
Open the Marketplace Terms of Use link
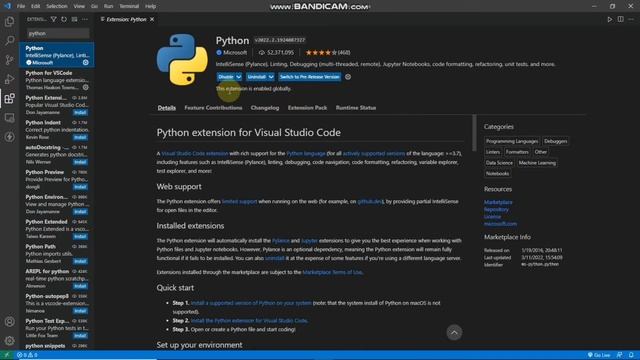click(x=332, y=272)
